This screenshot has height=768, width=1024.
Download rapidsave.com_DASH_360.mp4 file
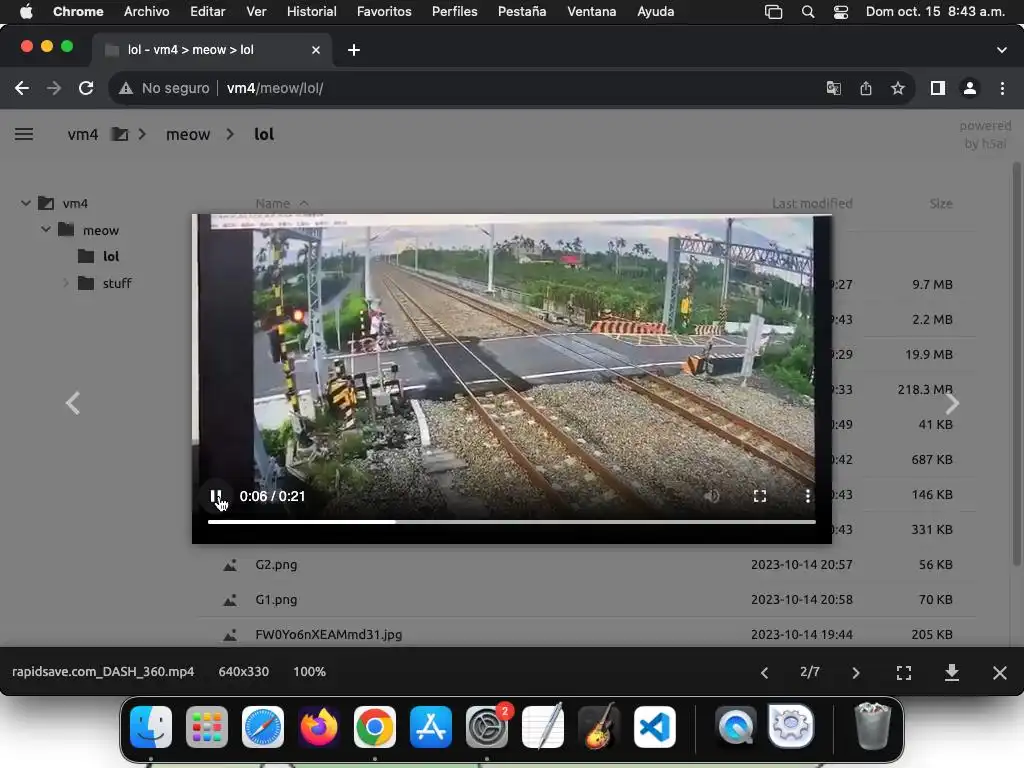tap(952, 673)
